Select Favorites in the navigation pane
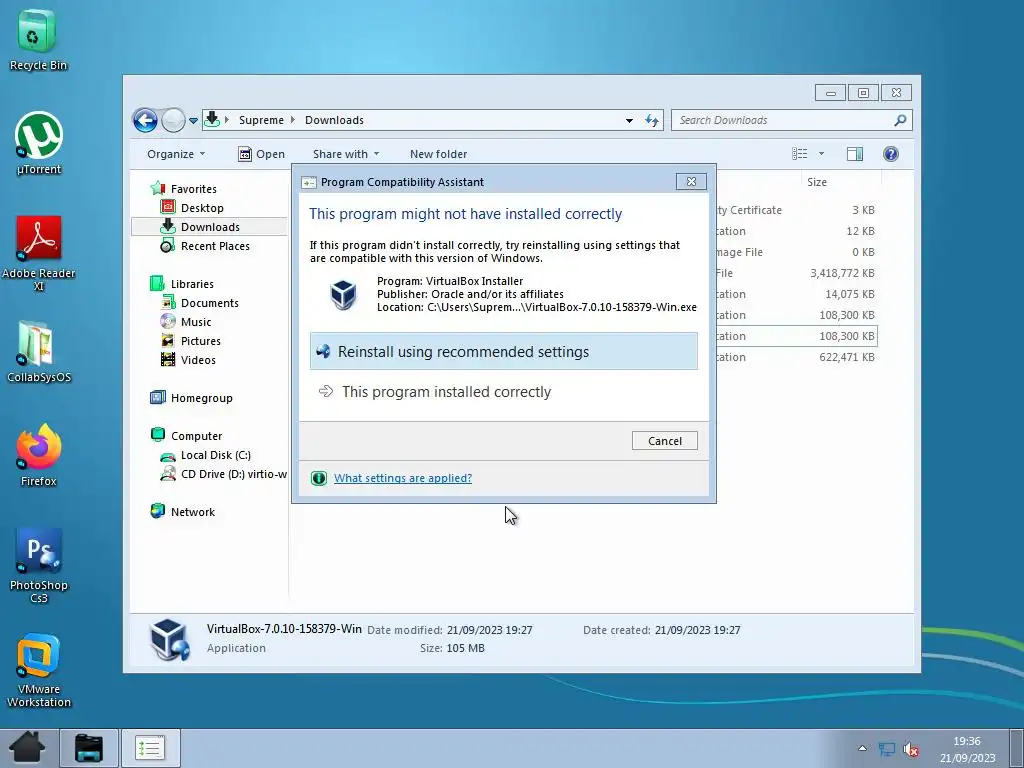The image size is (1024, 768). (x=184, y=189)
